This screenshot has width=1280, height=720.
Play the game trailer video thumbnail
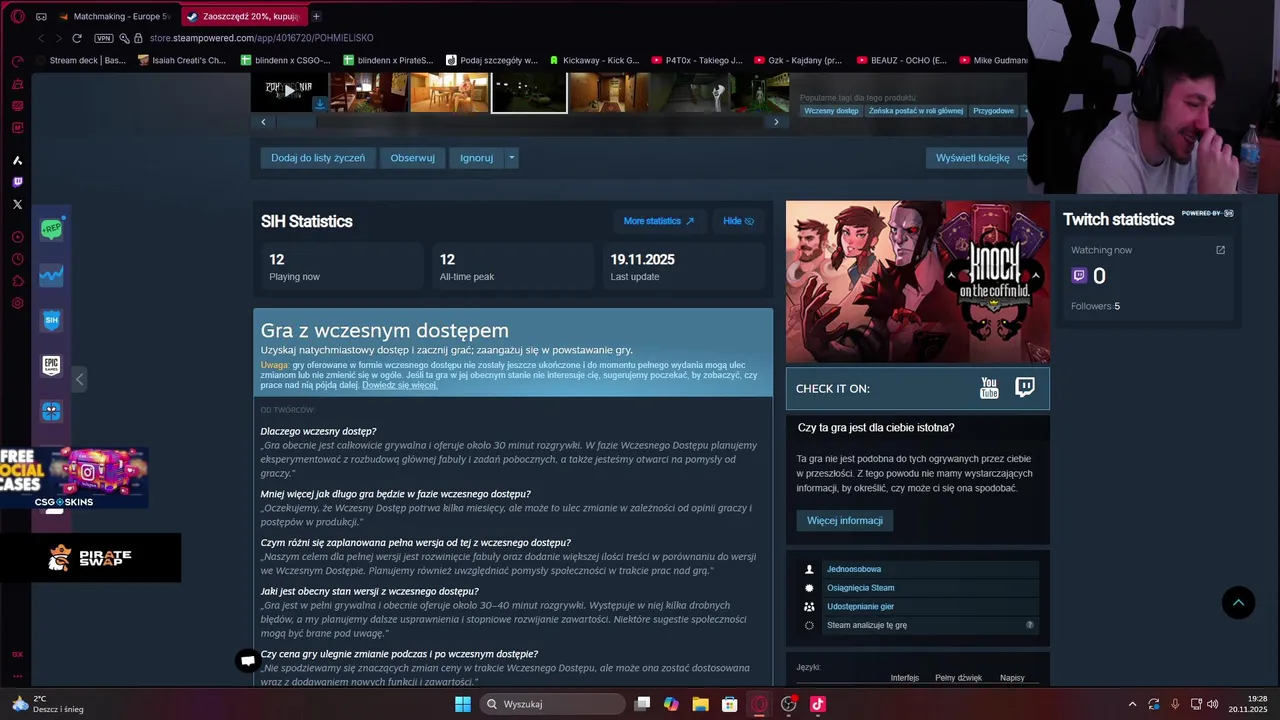click(289, 91)
